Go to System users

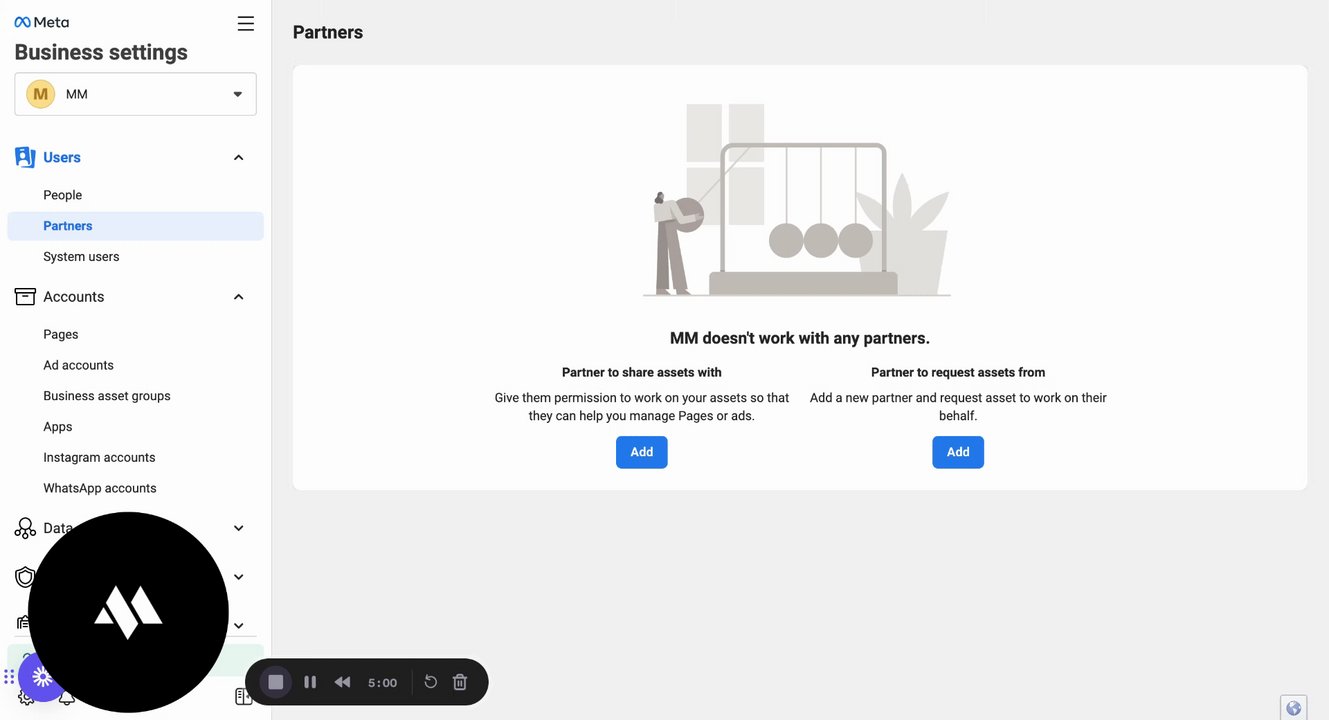coord(81,257)
